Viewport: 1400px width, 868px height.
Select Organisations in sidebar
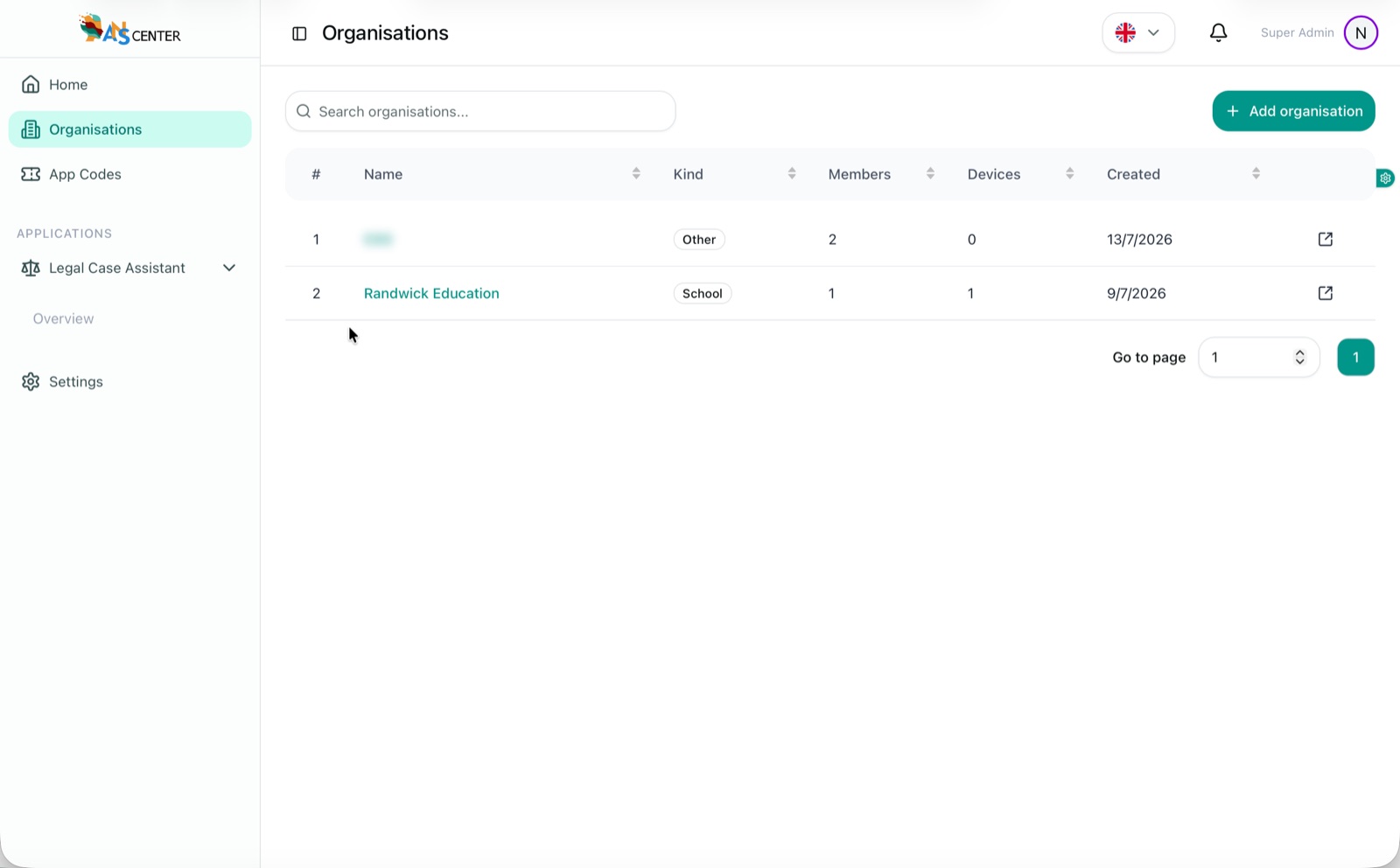[129, 129]
